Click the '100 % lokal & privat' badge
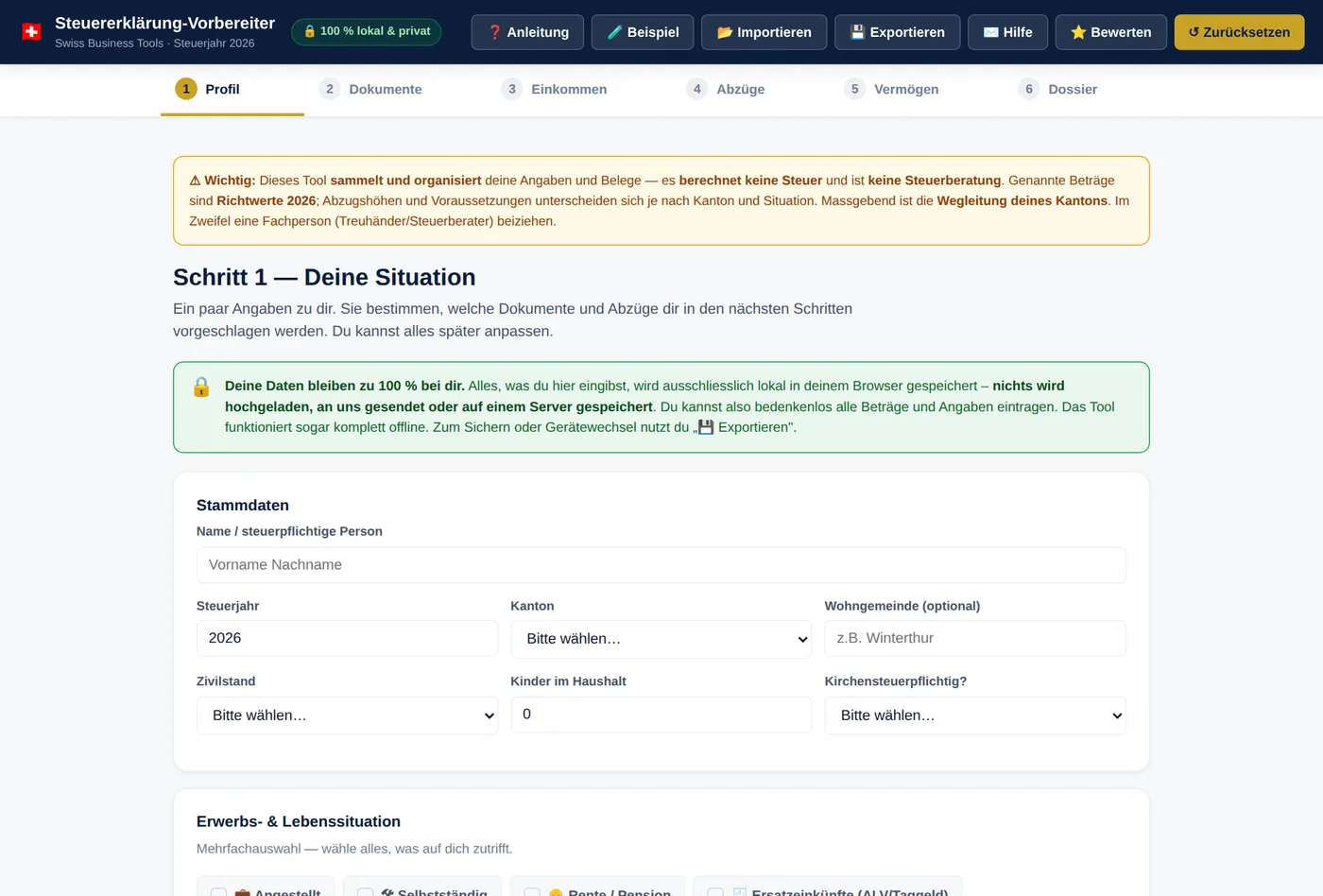Viewport: 1323px width, 896px height. click(x=366, y=31)
